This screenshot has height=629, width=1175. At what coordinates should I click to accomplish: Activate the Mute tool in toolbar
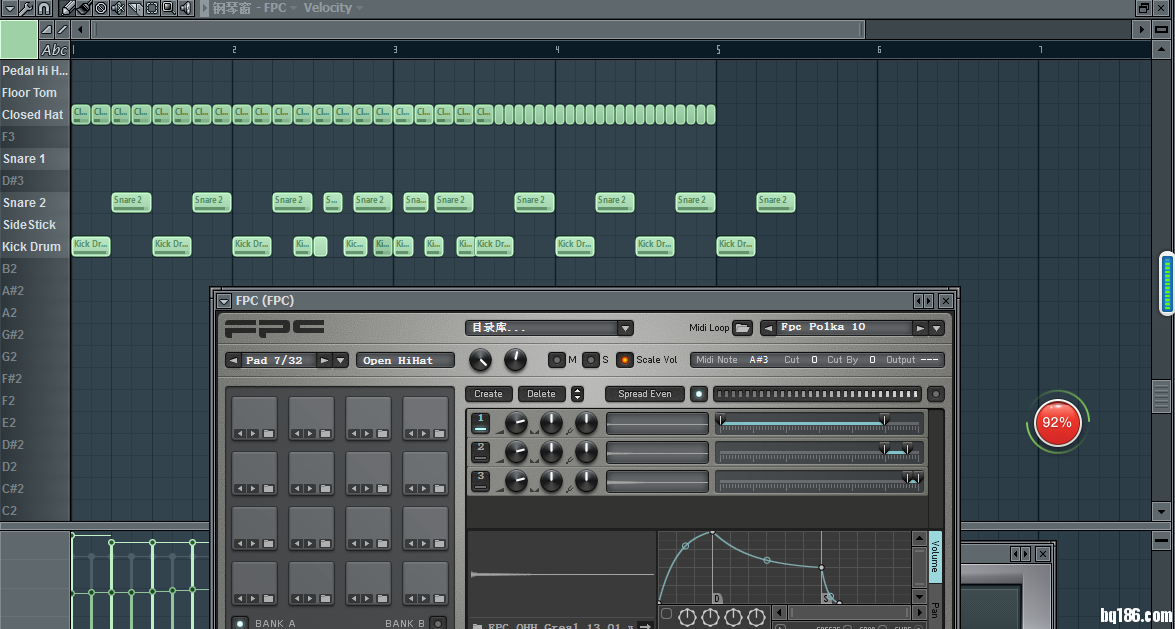click(x=118, y=8)
